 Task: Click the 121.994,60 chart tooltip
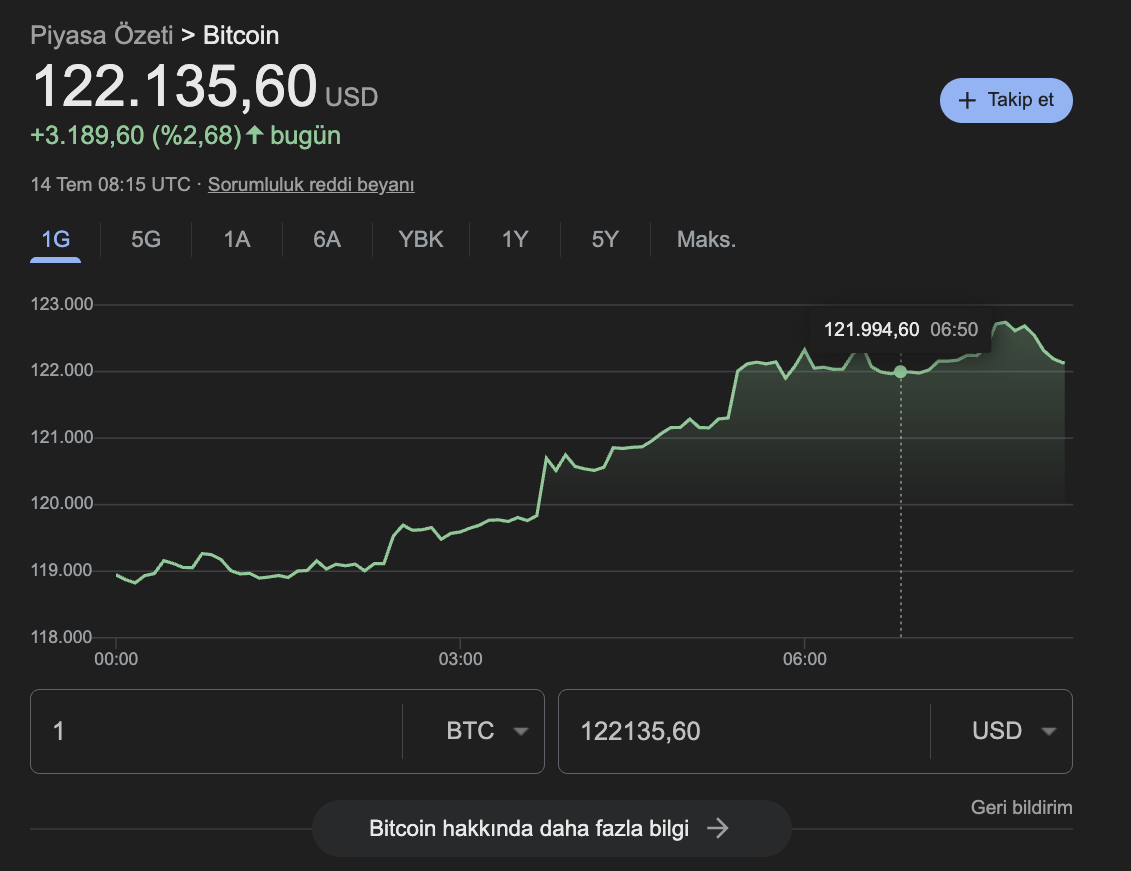click(x=901, y=330)
